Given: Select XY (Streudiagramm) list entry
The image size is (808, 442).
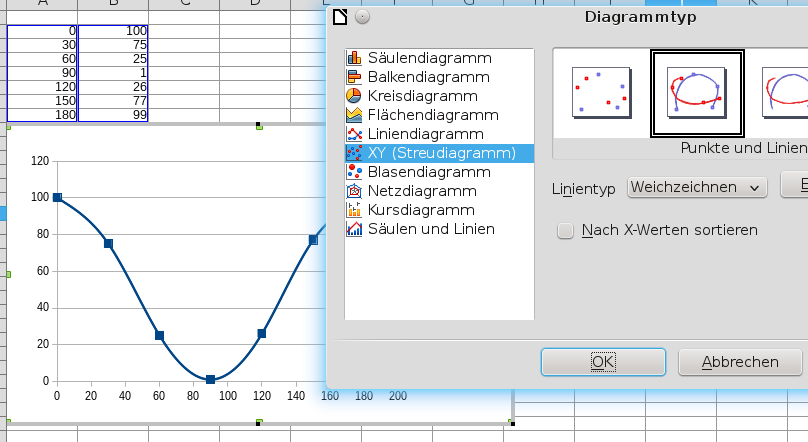Looking at the screenshot, I should (x=440, y=153).
